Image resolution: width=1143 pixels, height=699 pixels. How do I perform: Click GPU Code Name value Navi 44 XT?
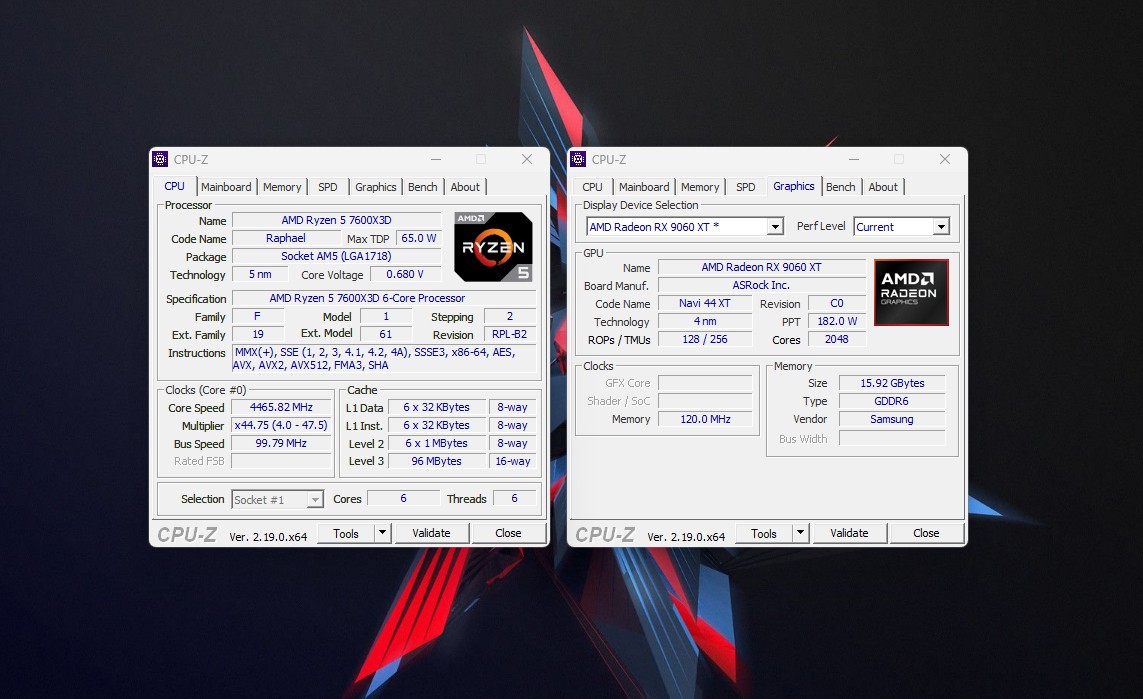click(705, 303)
